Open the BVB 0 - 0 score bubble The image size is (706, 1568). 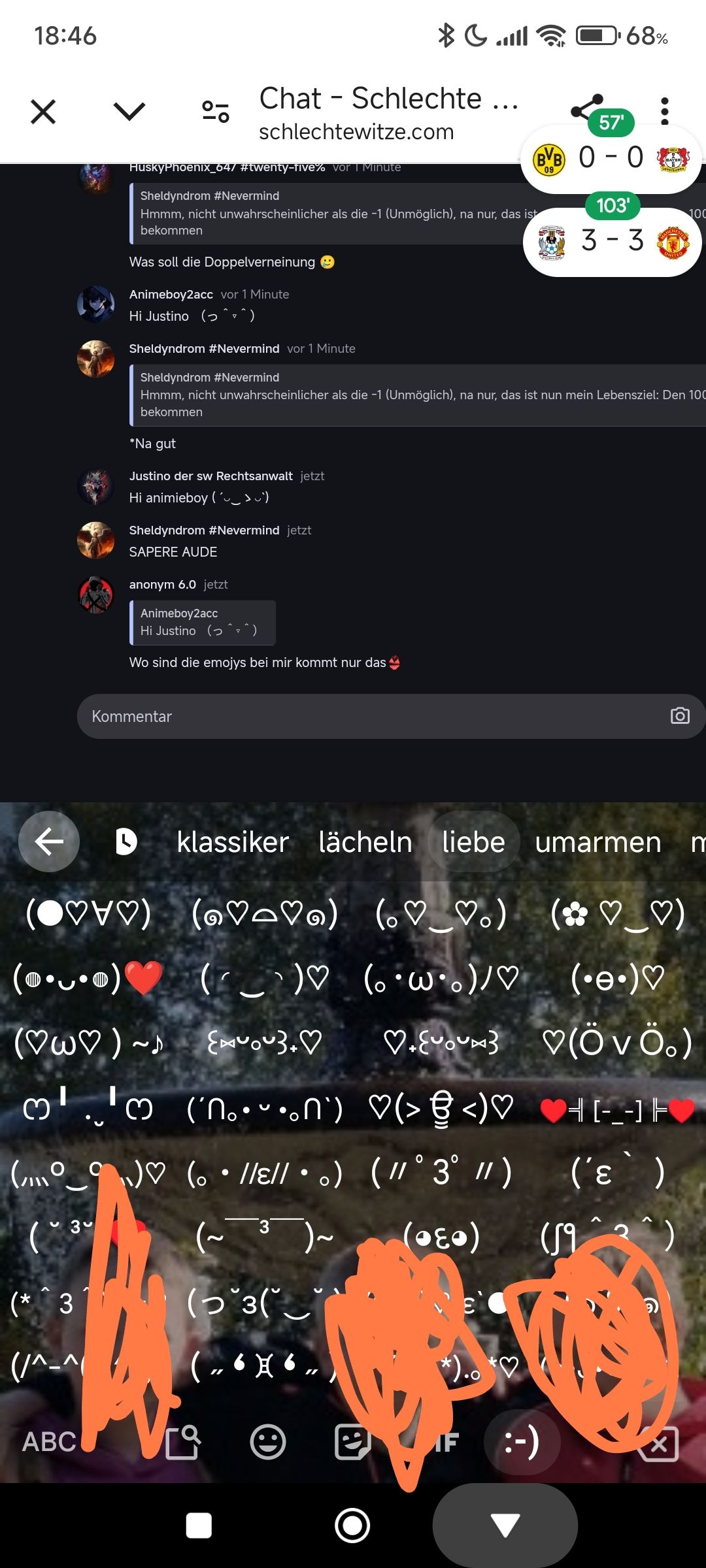pyautogui.click(x=611, y=158)
